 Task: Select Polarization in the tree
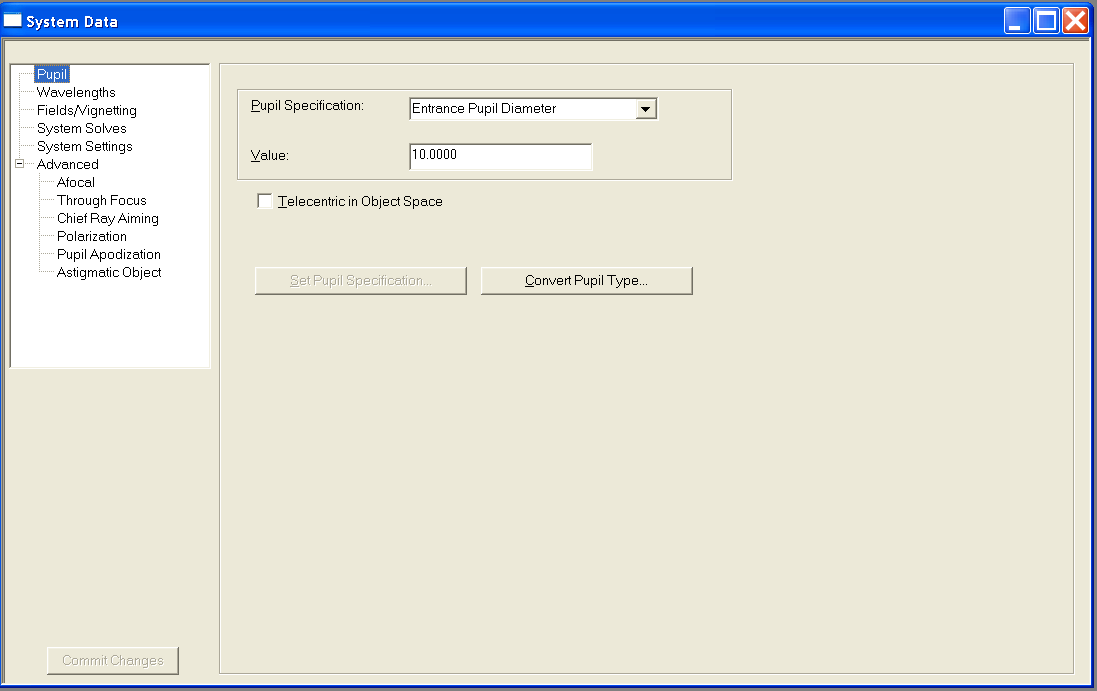click(x=91, y=237)
